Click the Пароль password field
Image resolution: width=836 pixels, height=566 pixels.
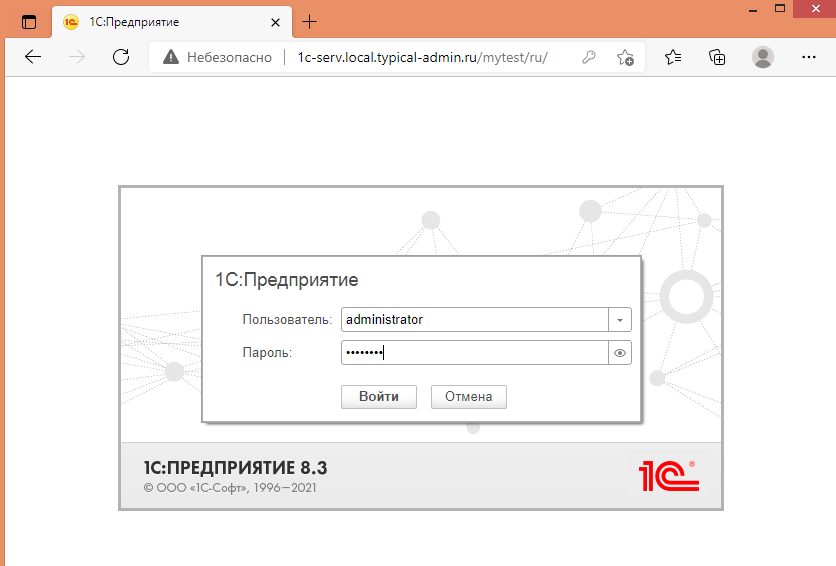[475, 353]
